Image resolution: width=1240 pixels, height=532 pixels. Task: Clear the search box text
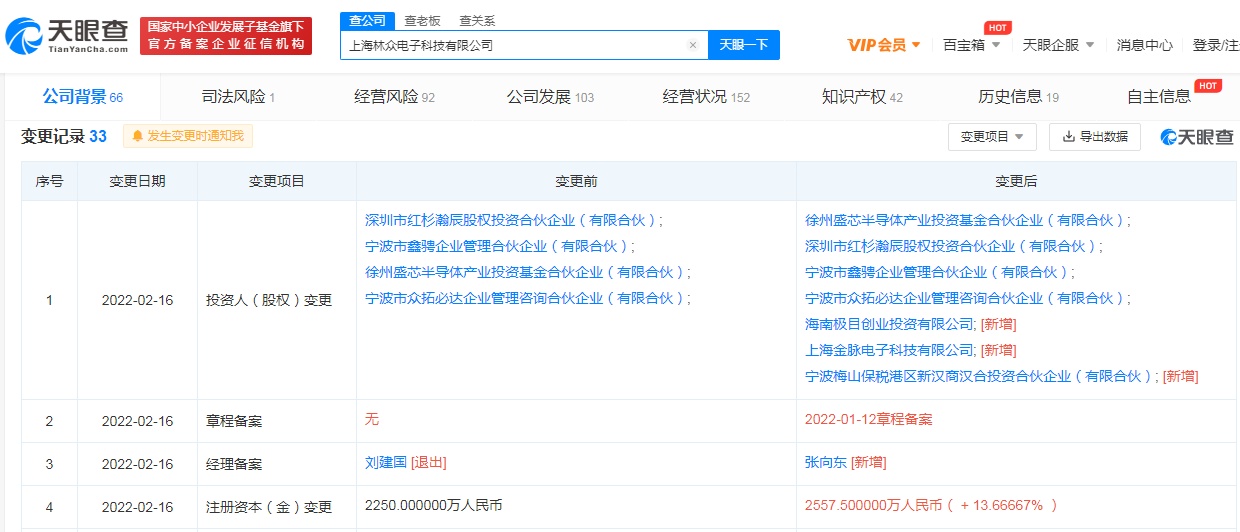pyautogui.click(x=692, y=45)
